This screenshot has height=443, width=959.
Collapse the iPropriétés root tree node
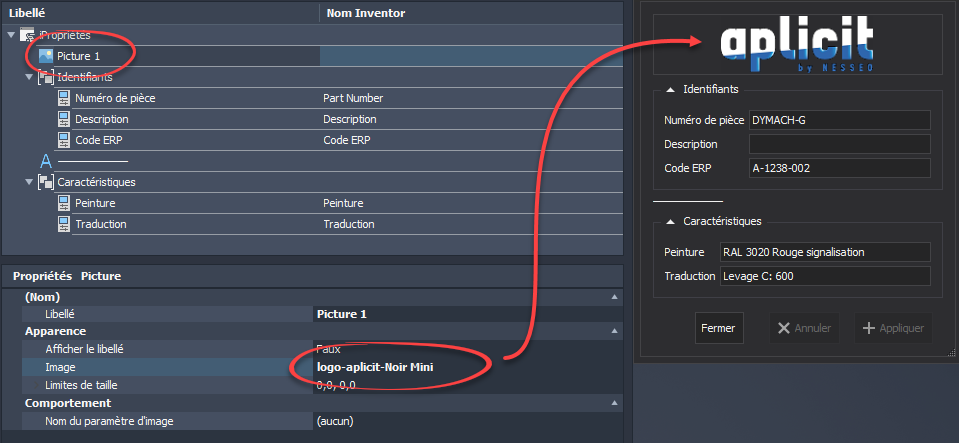click(11, 35)
